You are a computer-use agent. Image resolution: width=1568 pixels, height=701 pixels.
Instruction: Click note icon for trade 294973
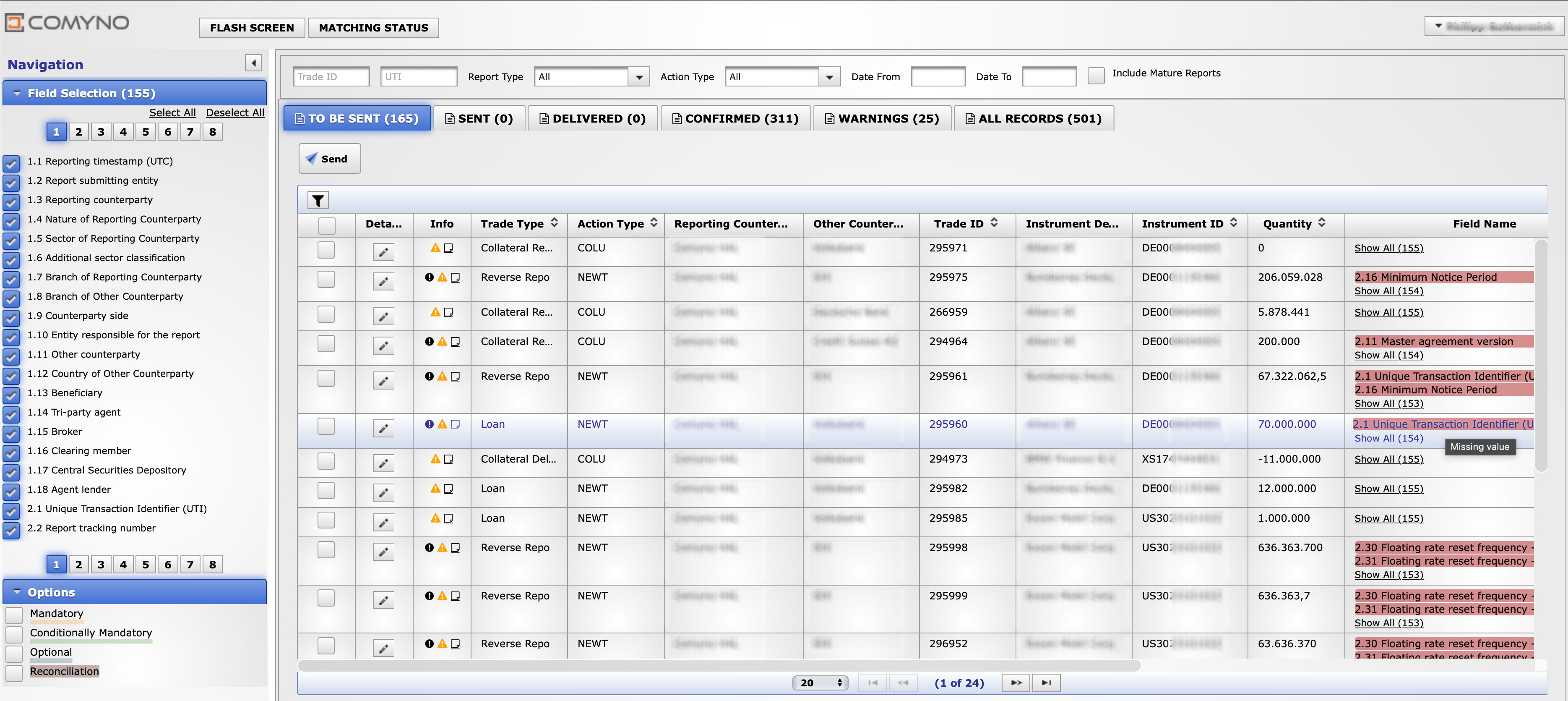click(x=448, y=459)
